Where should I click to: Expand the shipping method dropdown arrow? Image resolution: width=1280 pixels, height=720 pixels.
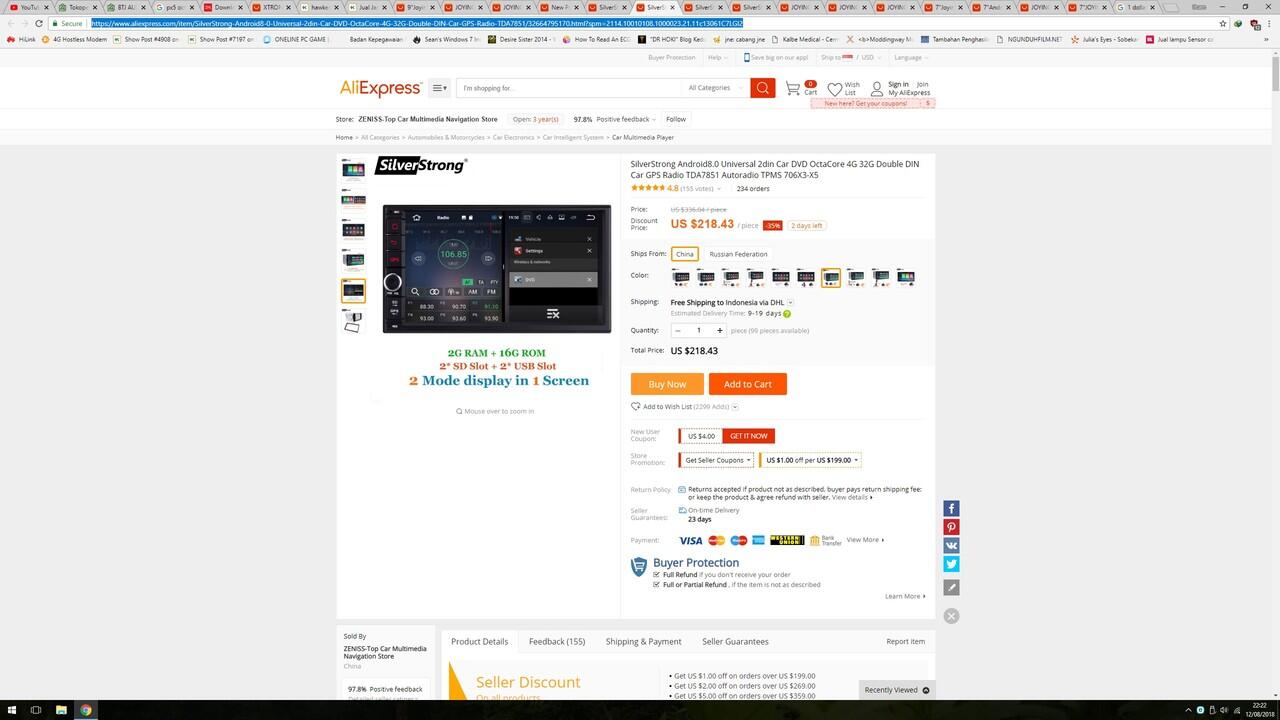tap(790, 302)
